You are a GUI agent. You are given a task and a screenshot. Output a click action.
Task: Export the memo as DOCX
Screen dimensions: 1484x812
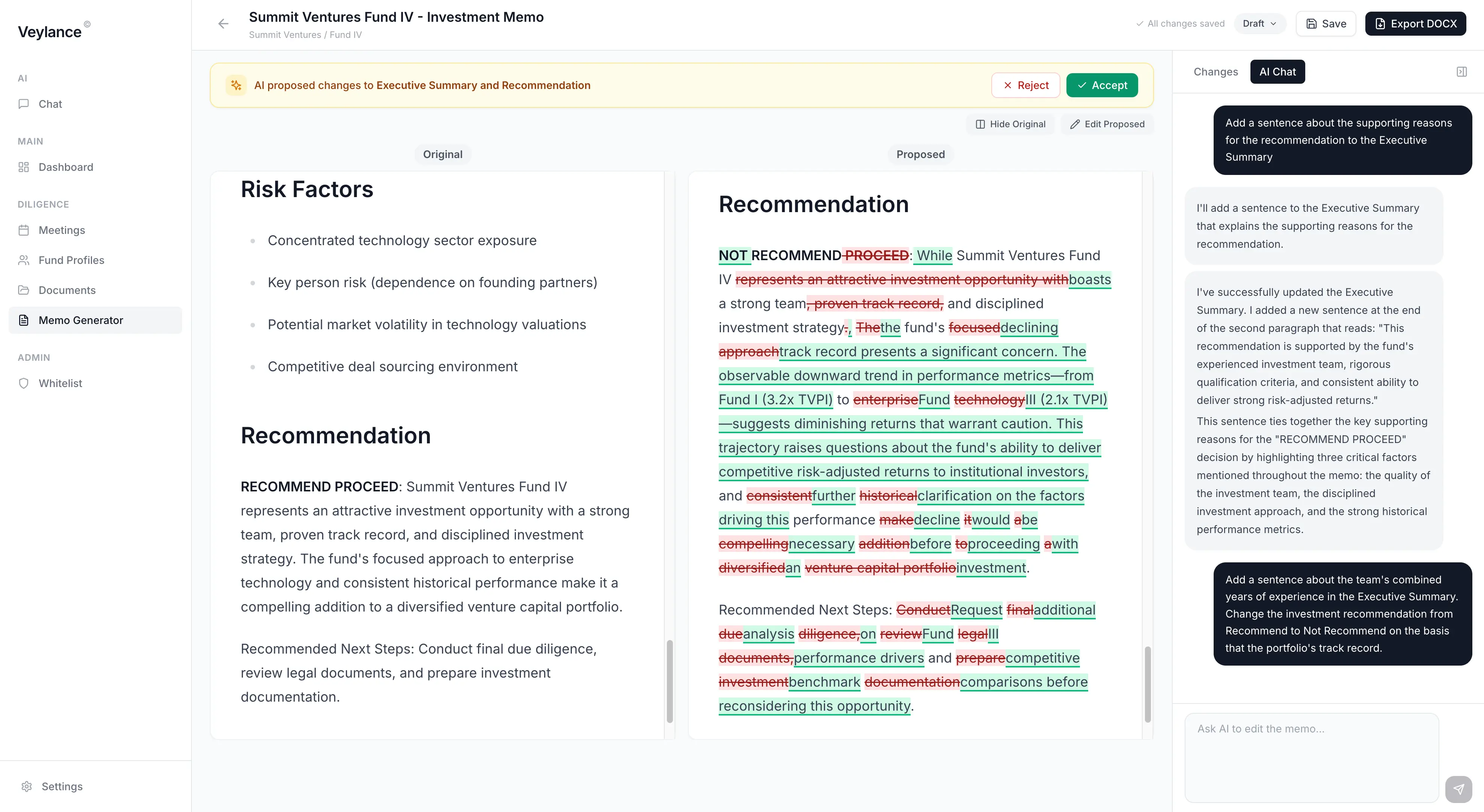1415,24
